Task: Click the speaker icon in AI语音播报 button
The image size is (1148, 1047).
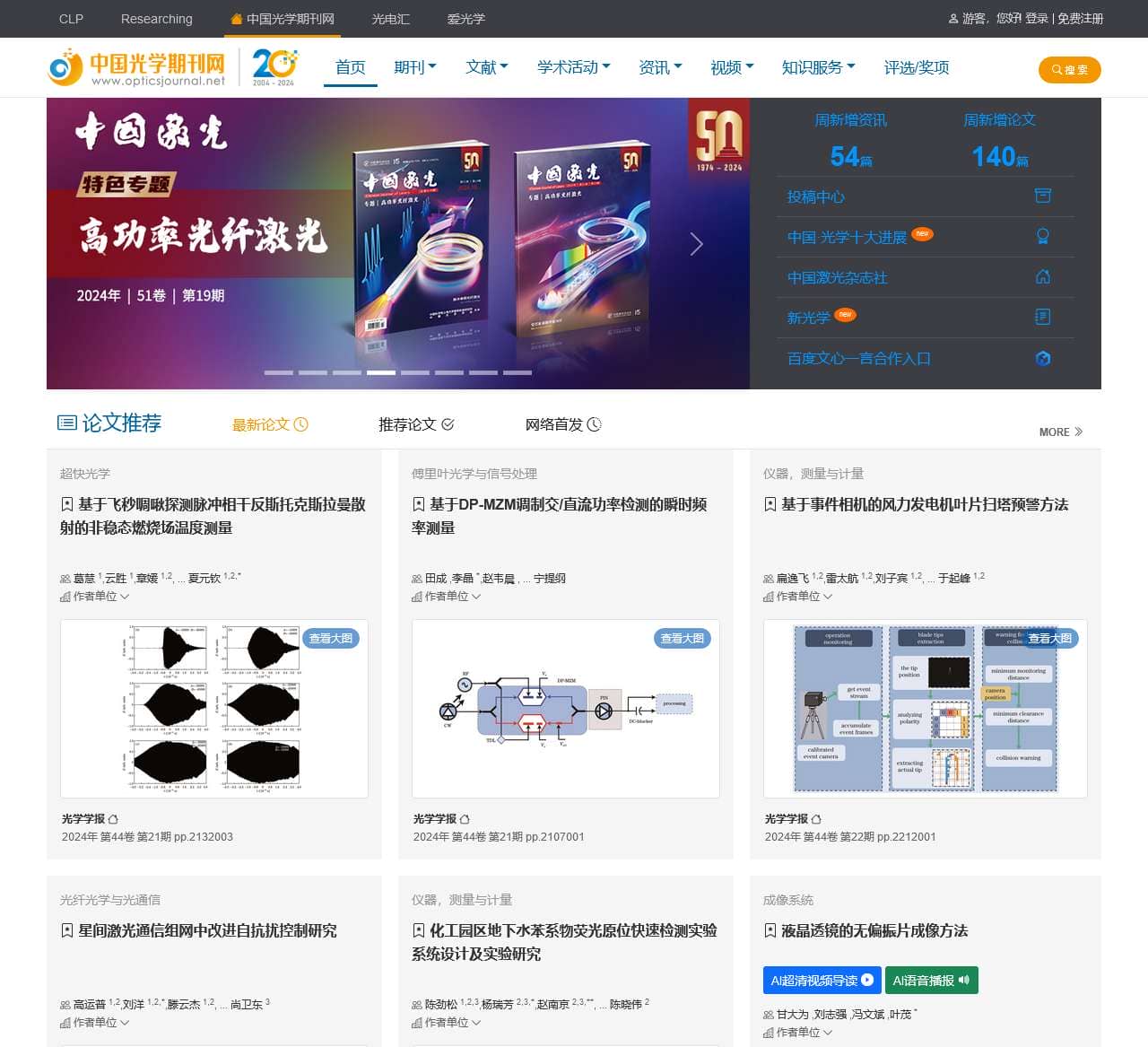Action: pos(963,980)
